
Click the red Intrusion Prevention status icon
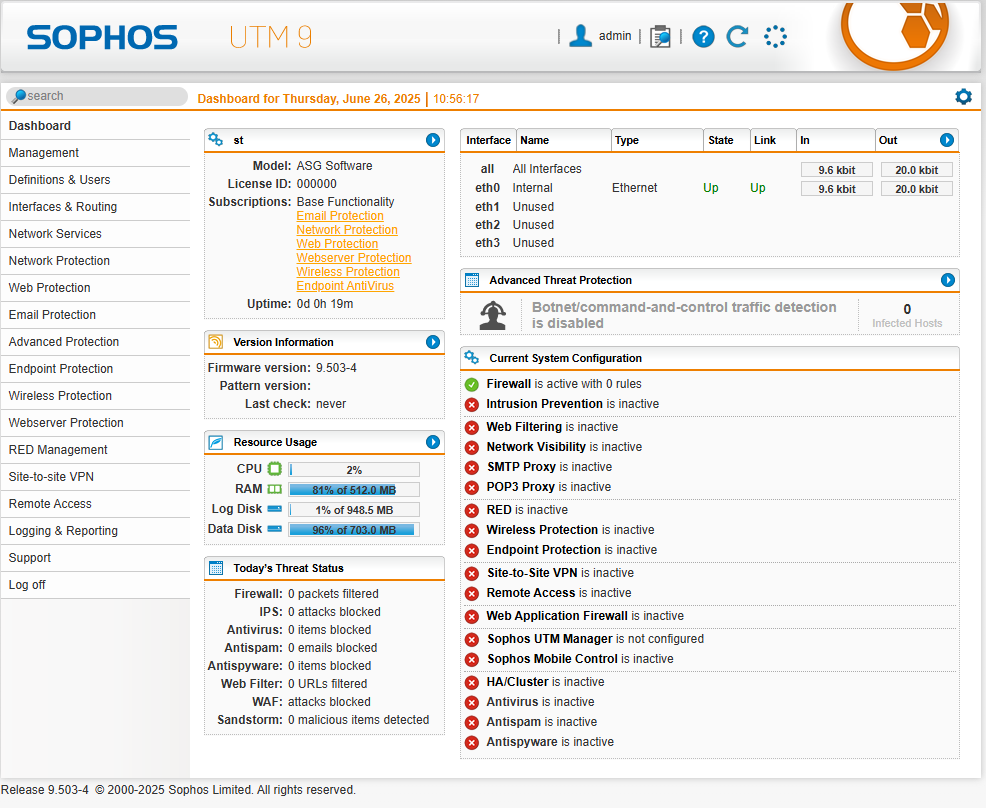(x=472, y=404)
